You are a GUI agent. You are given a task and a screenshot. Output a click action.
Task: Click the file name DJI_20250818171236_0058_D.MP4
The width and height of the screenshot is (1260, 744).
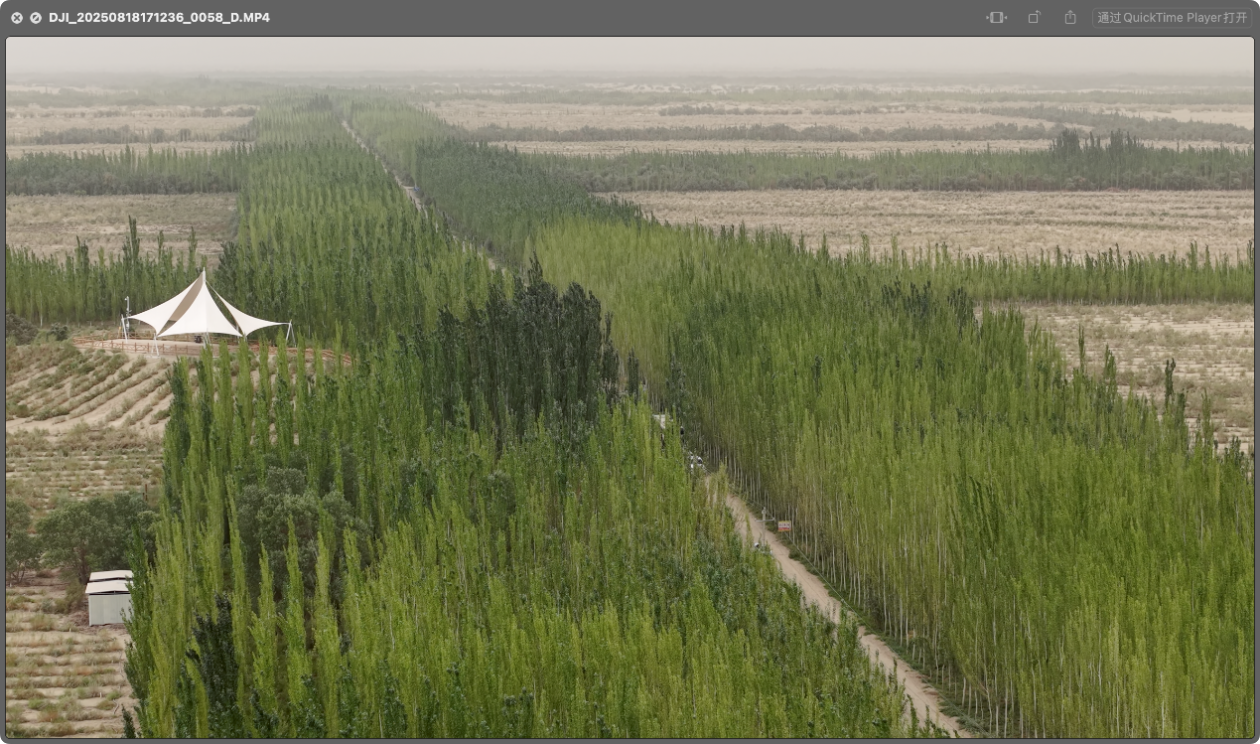159,18
